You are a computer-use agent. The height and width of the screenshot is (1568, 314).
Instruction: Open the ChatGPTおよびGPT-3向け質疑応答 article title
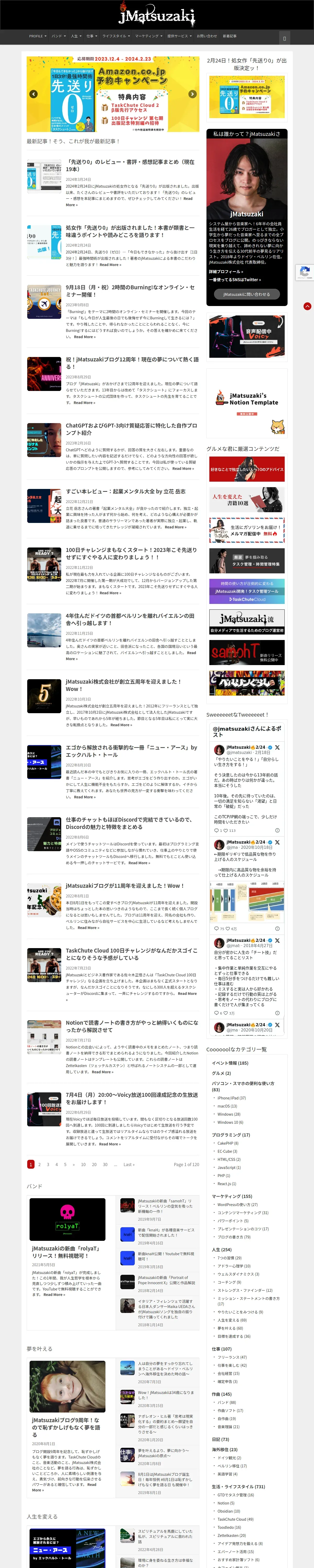(131, 429)
